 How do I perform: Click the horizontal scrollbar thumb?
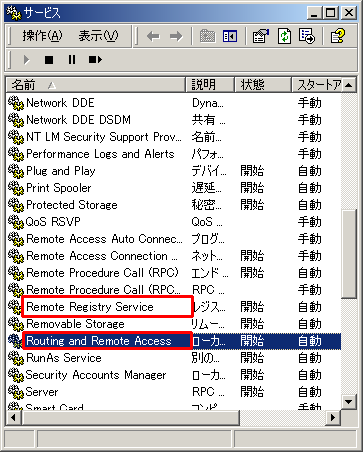click(x=130, y=417)
